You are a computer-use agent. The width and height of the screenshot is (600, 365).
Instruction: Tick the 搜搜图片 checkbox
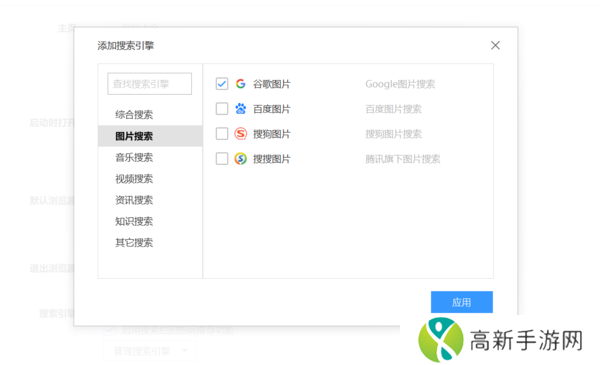pyautogui.click(x=222, y=158)
